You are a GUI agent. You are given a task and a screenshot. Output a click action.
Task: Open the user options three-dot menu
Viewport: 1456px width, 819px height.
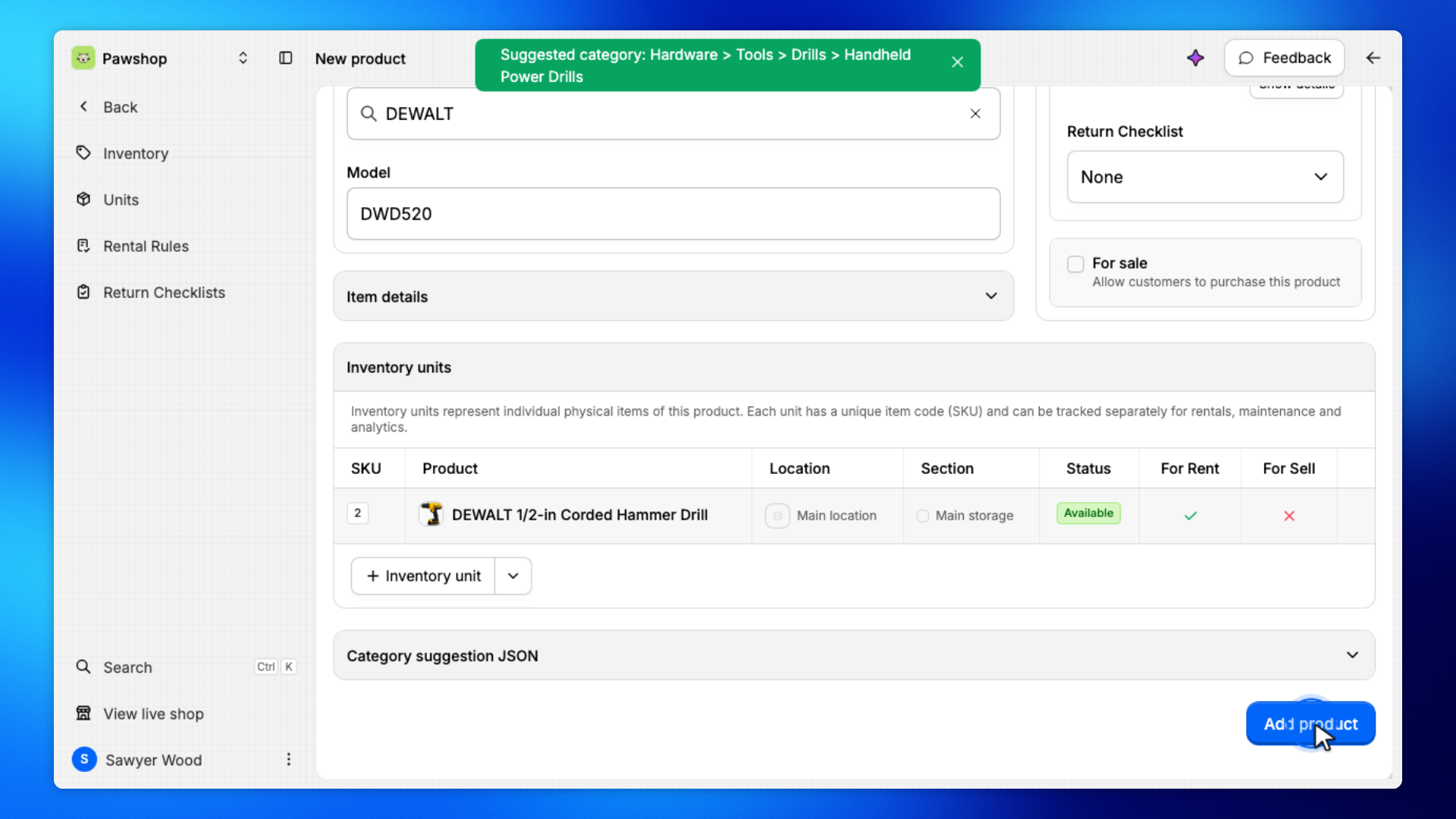[289, 759]
